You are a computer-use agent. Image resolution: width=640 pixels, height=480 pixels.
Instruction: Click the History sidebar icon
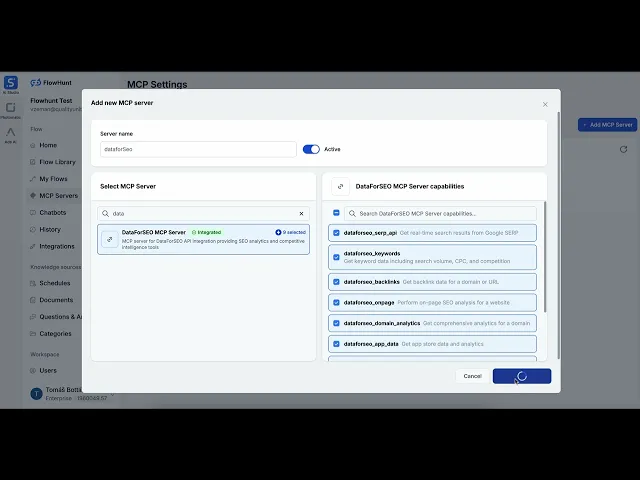click(33, 229)
